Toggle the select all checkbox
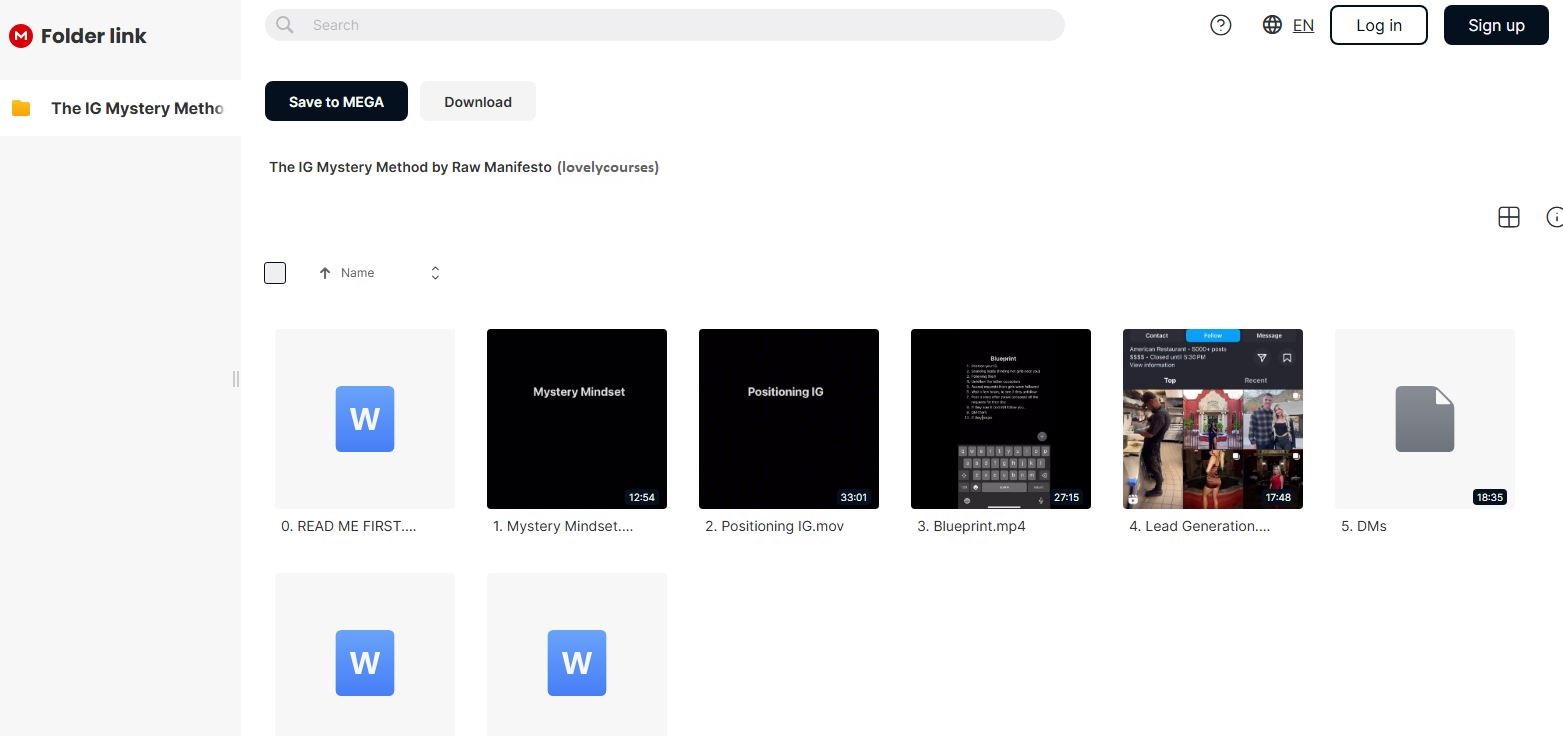This screenshot has height=736, width=1563. [x=275, y=273]
